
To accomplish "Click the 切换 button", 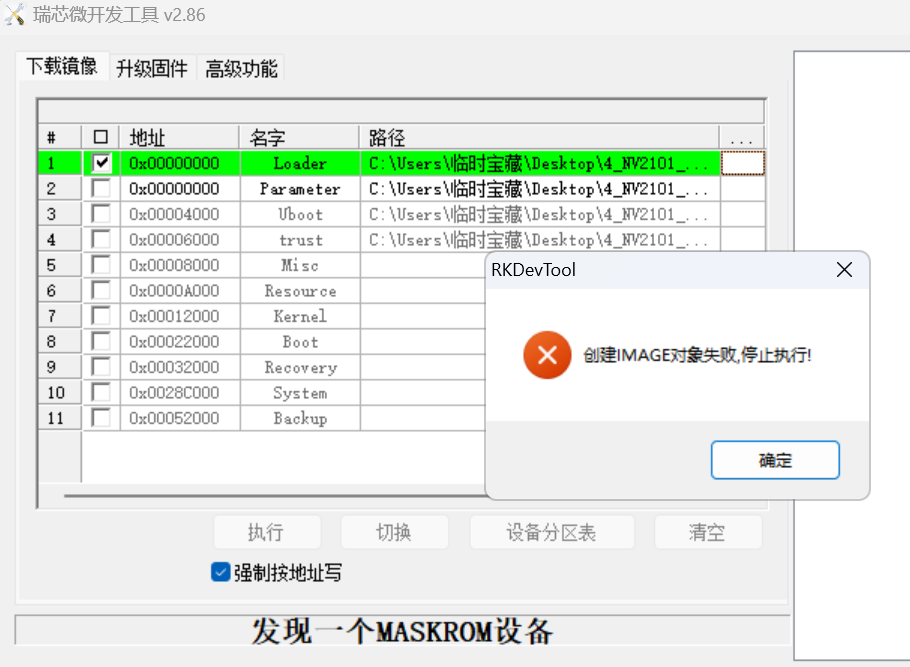I will point(395,532).
